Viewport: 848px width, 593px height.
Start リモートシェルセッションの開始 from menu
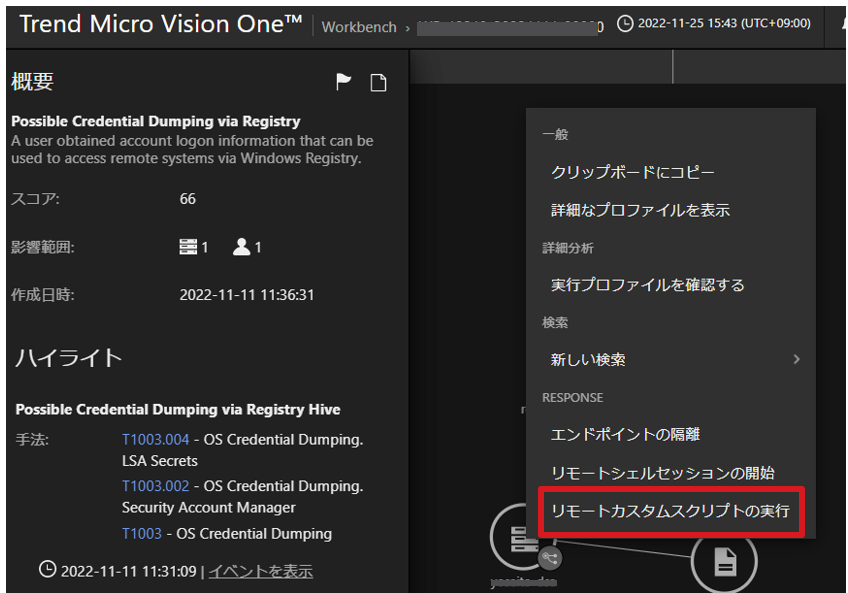(x=662, y=473)
